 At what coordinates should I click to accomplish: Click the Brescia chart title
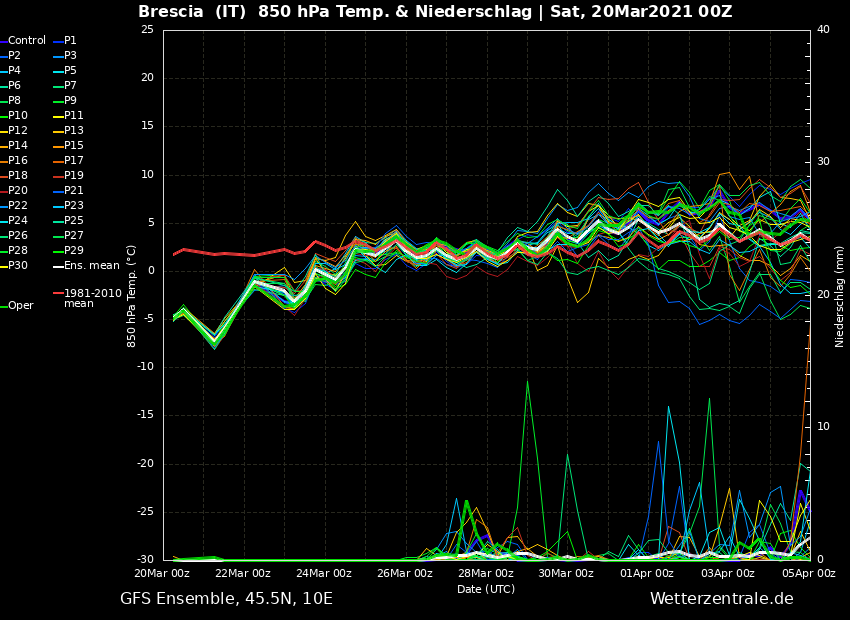tap(435, 12)
